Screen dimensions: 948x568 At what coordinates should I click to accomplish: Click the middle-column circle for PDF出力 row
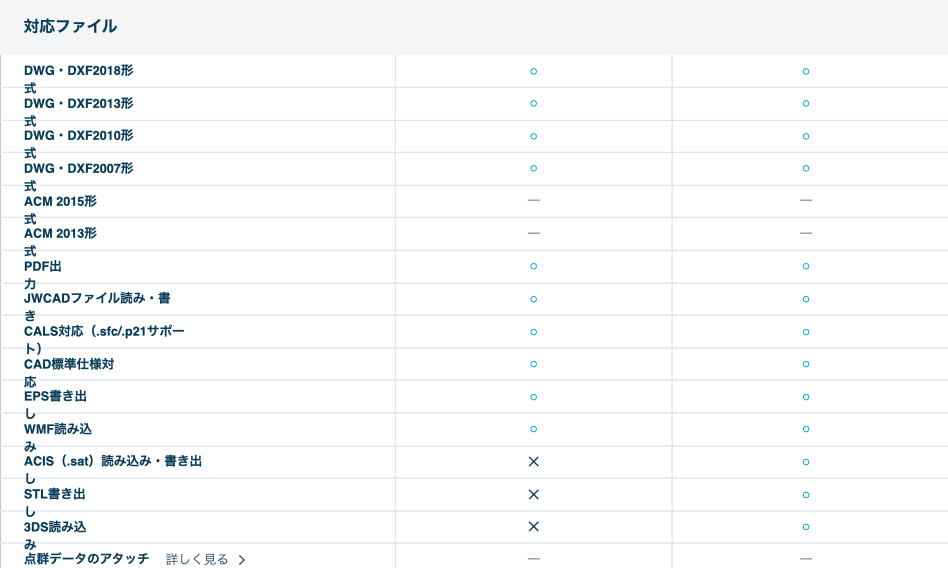pyautogui.click(x=533, y=266)
